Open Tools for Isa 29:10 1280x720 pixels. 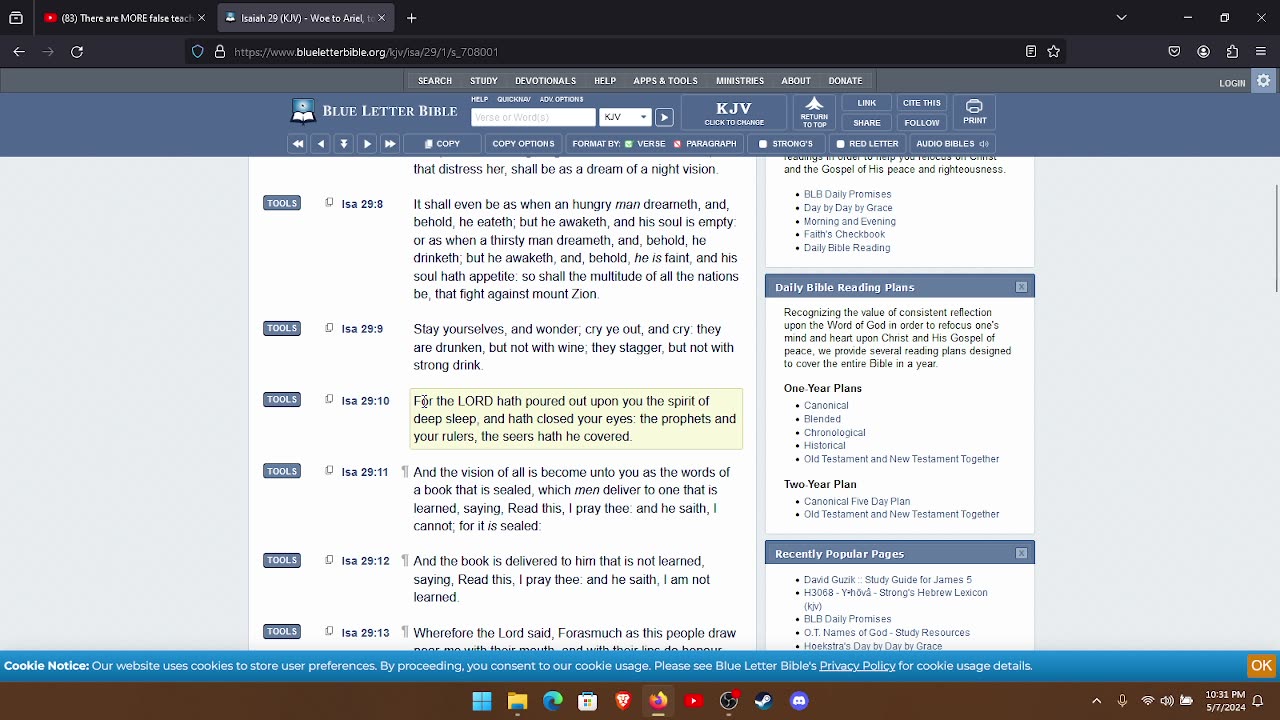point(282,399)
